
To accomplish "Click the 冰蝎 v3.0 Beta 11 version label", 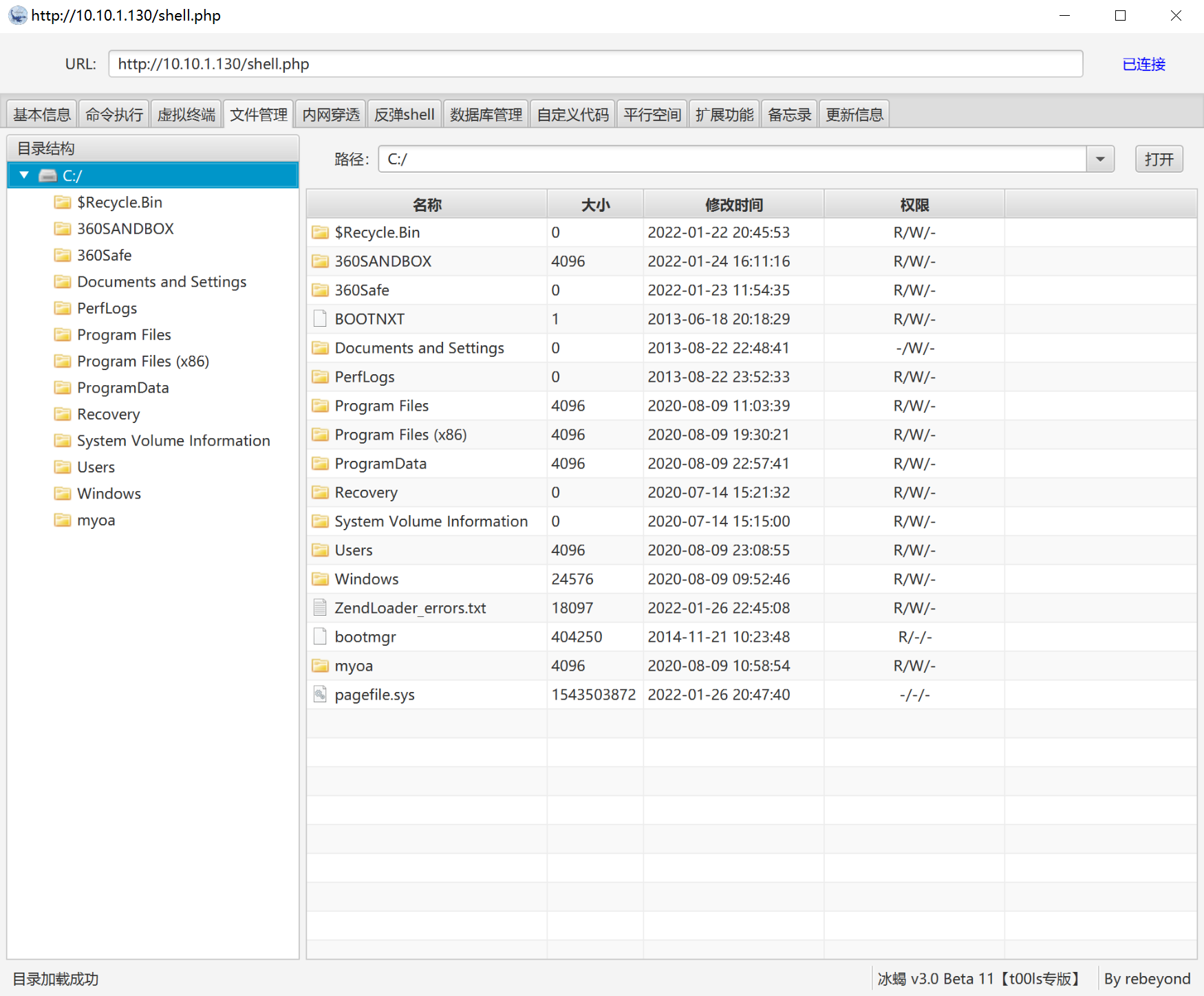I will point(981,979).
